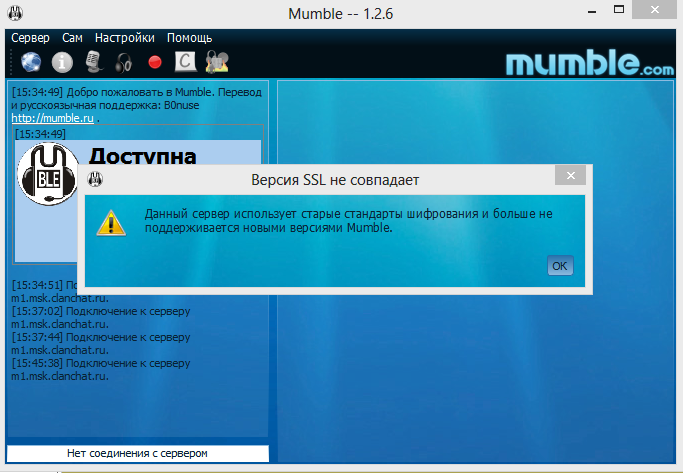This screenshot has width=683, height=473.
Task: Open the server information icon
Action: coord(62,62)
